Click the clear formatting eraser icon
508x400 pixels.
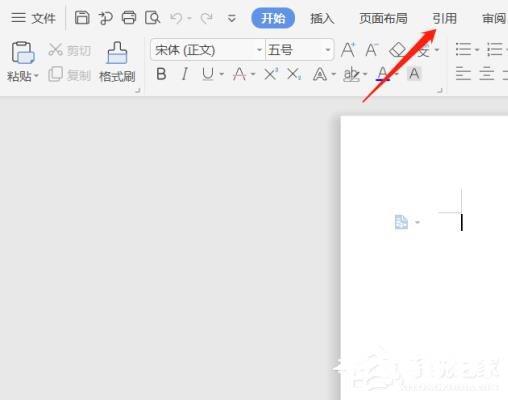(397, 50)
